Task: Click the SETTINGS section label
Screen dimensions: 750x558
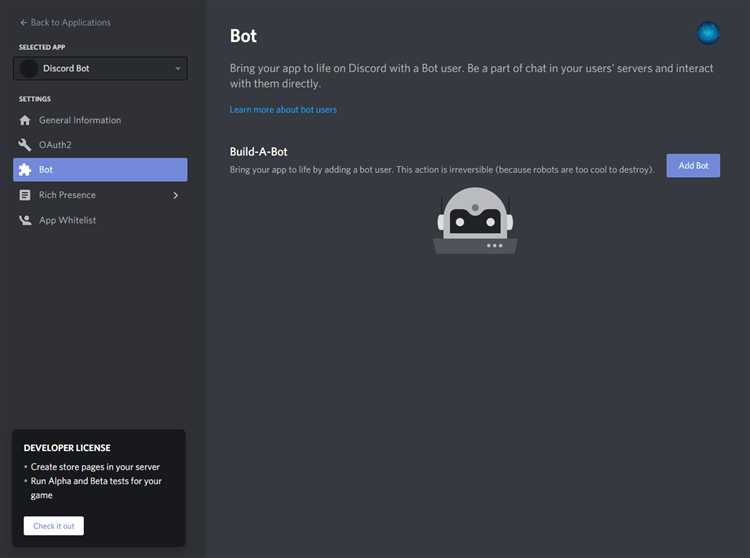Action: point(34,99)
